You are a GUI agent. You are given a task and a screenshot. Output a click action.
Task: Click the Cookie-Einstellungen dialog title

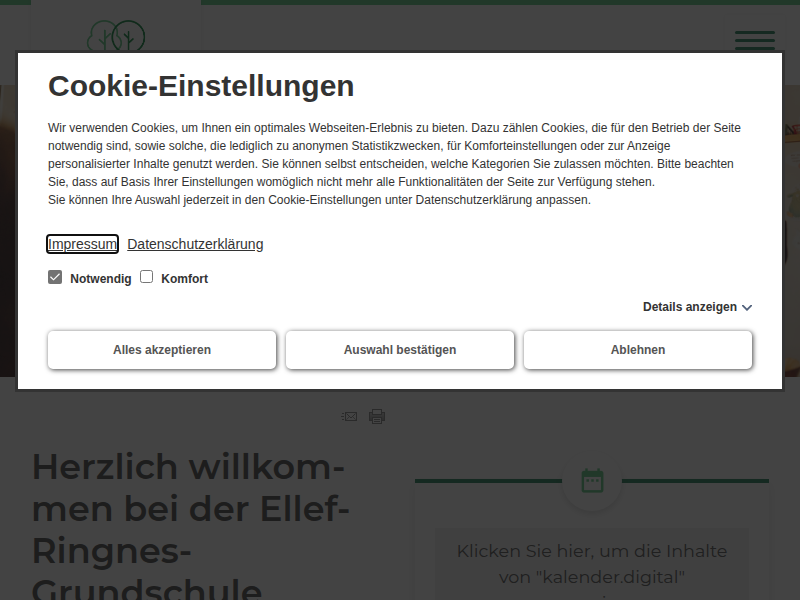coord(201,86)
